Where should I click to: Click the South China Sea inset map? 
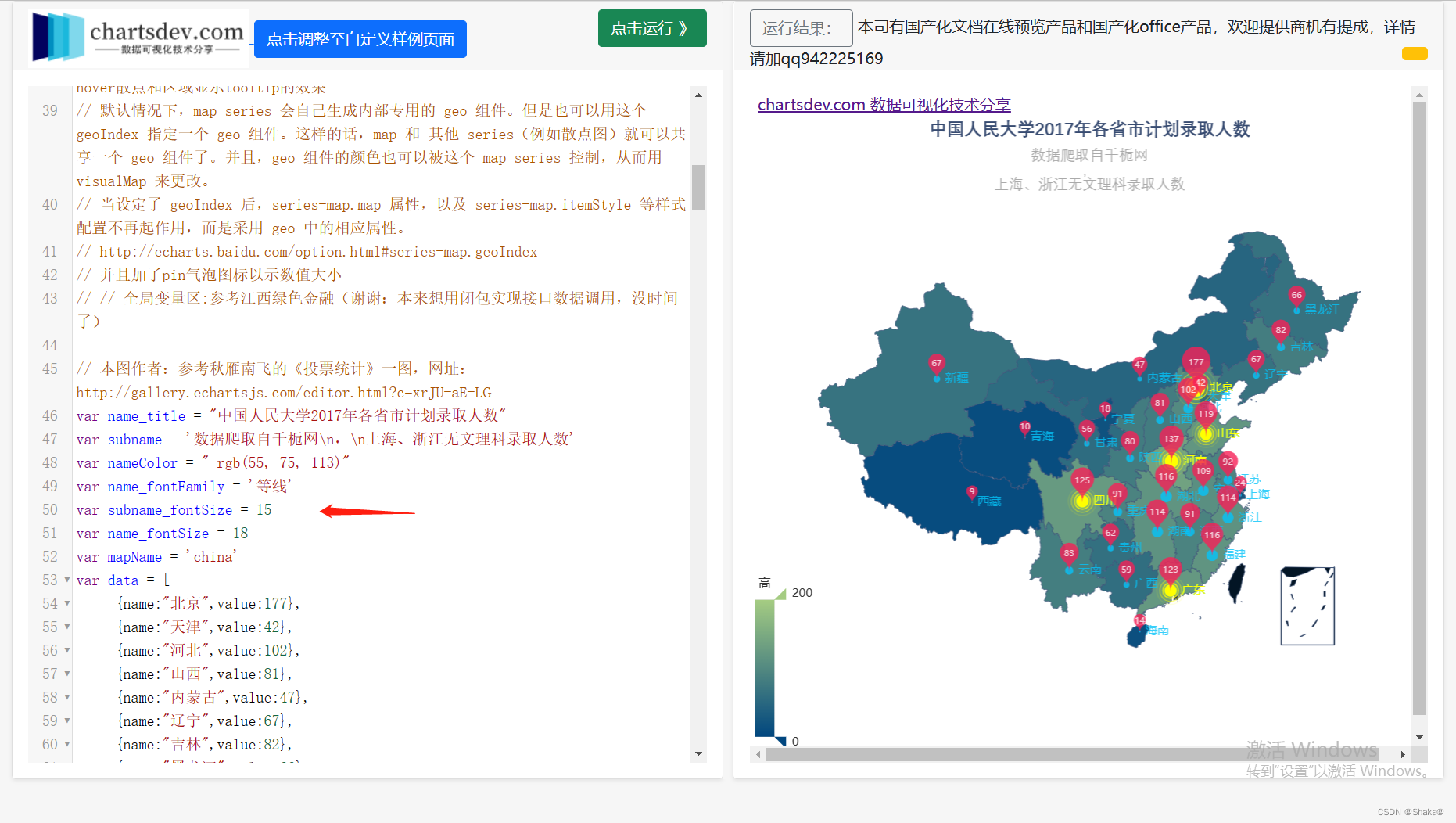tap(1307, 606)
